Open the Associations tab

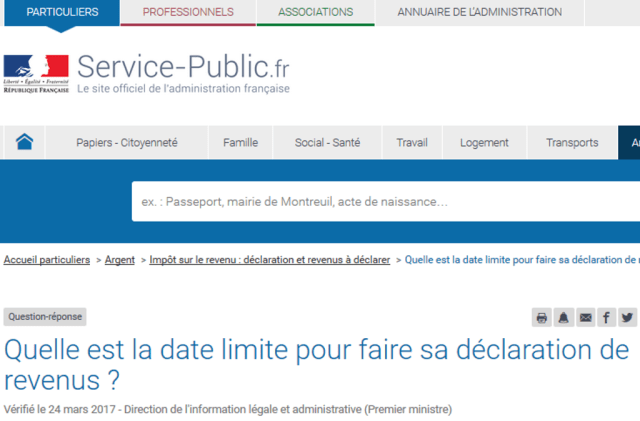[315, 12]
